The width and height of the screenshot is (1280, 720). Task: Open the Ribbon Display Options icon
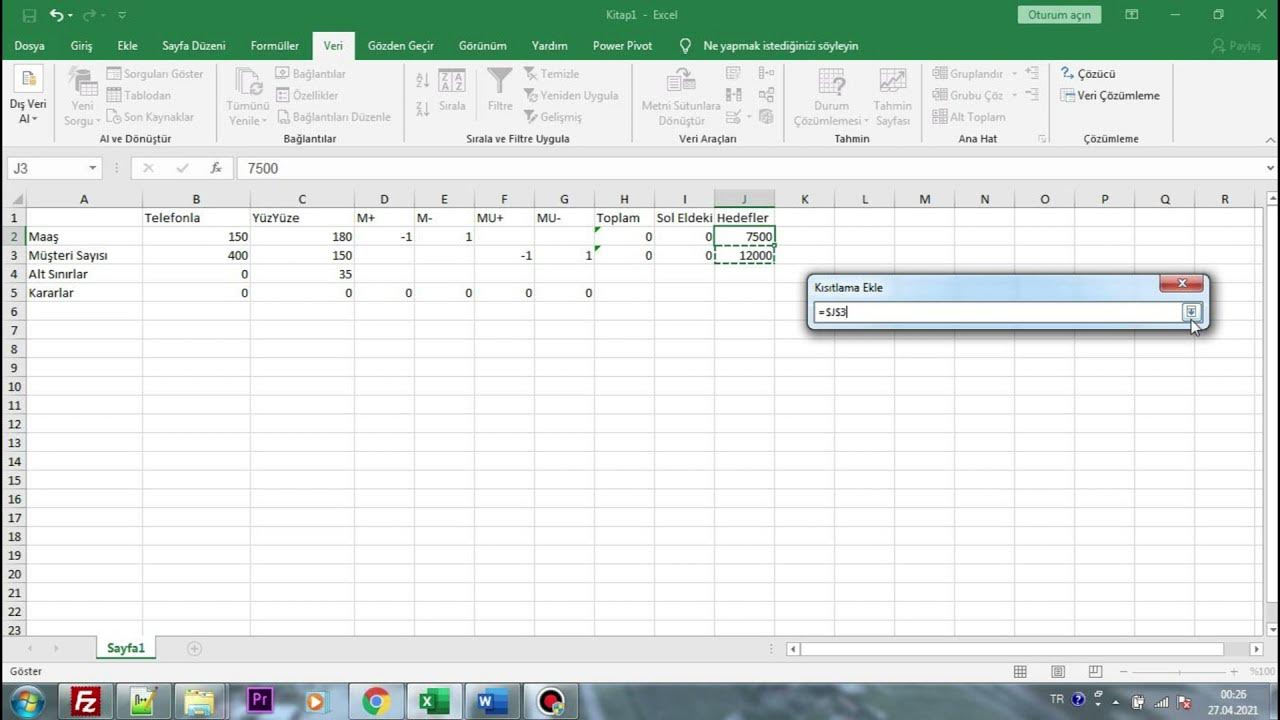tap(1131, 15)
